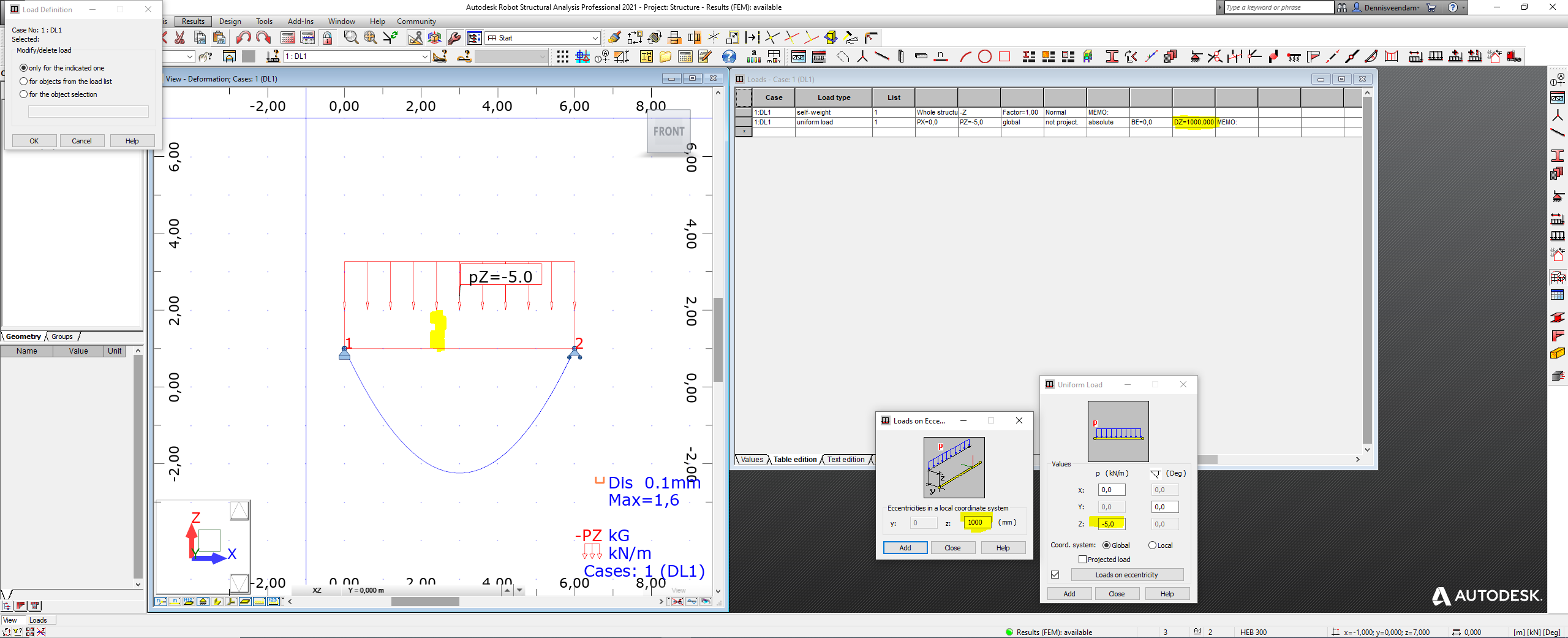Choose Global coordinate system radio
This screenshot has height=638, width=1568.
click(x=1106, y=545)
